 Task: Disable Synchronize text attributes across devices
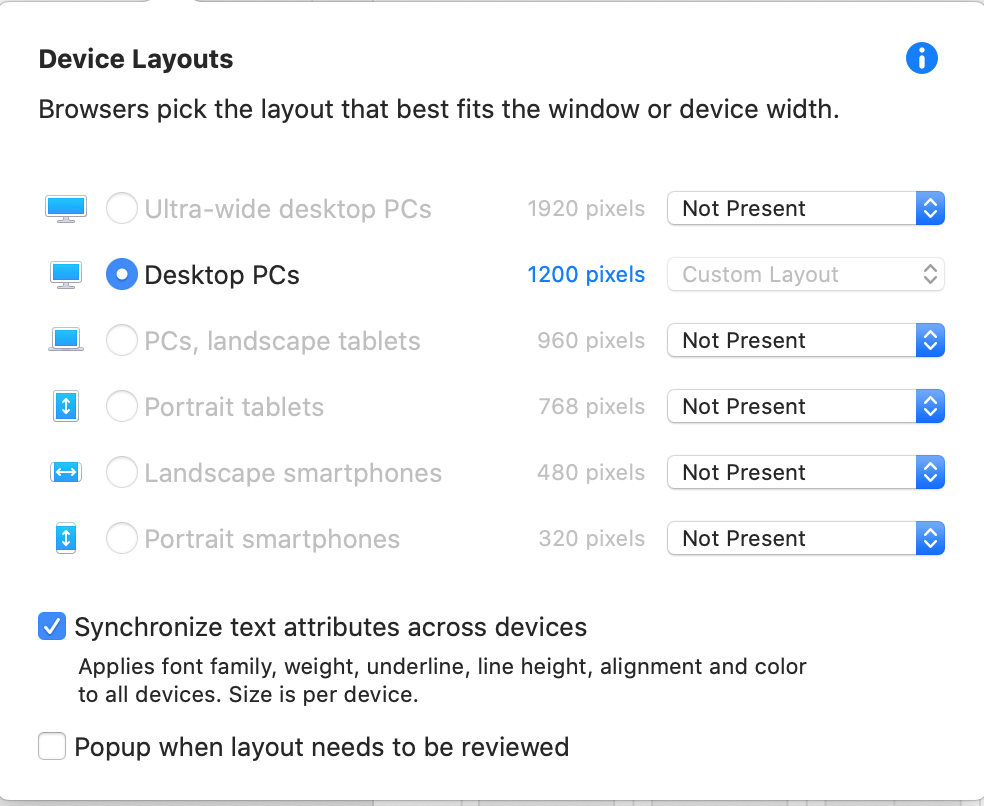[x=52, y=626]
